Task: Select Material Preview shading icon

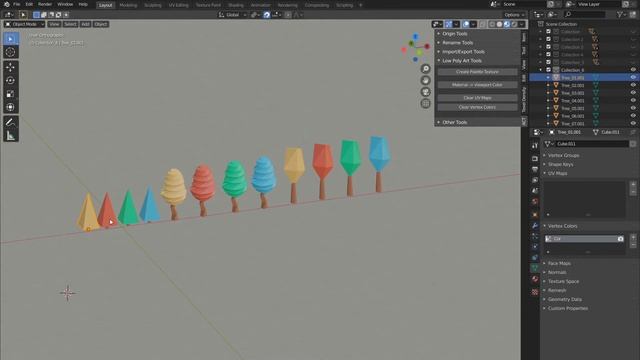Action: pyautogui.click(x=507, y=24)
